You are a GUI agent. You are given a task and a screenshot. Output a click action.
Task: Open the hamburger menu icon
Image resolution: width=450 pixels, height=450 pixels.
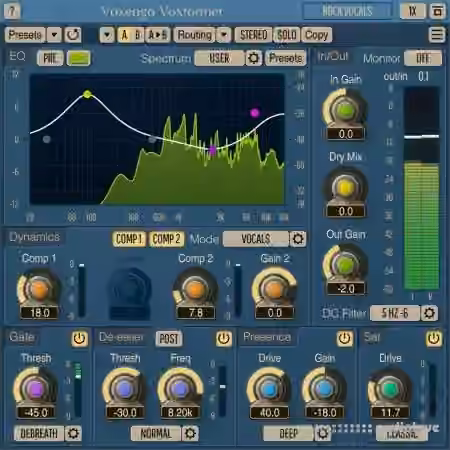(437, 35)
